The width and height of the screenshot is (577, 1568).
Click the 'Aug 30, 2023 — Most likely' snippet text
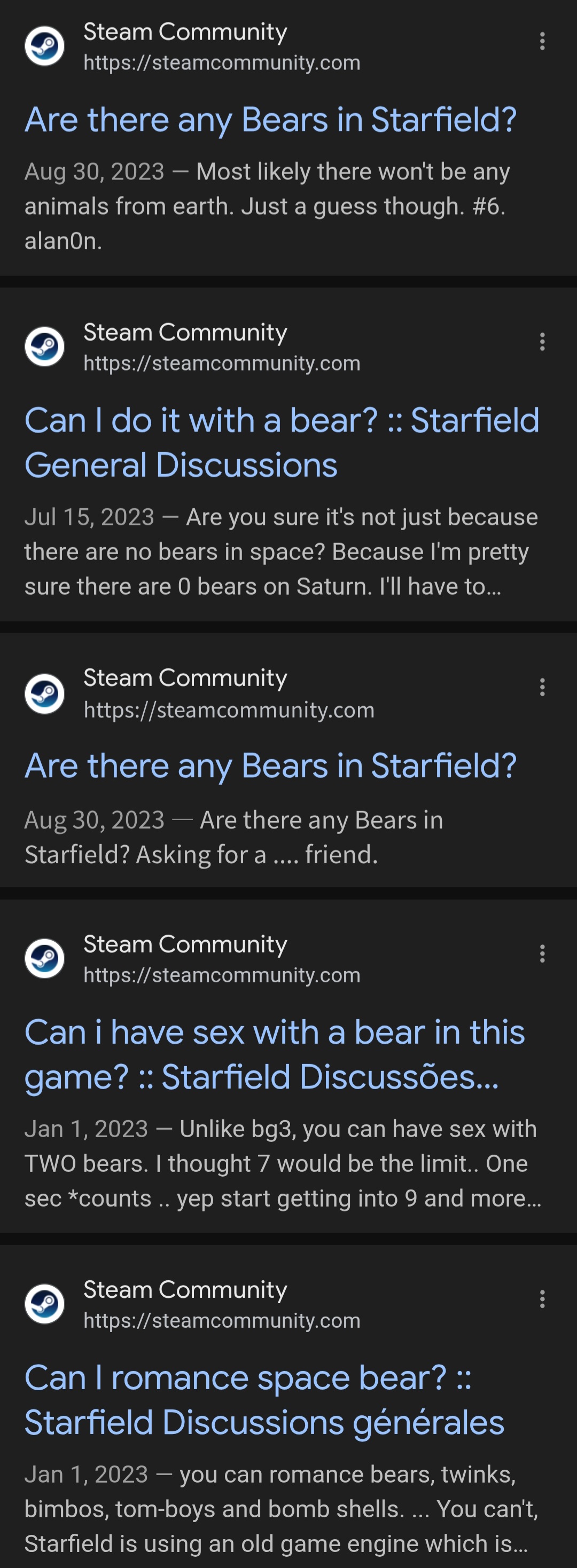(266, 207)
